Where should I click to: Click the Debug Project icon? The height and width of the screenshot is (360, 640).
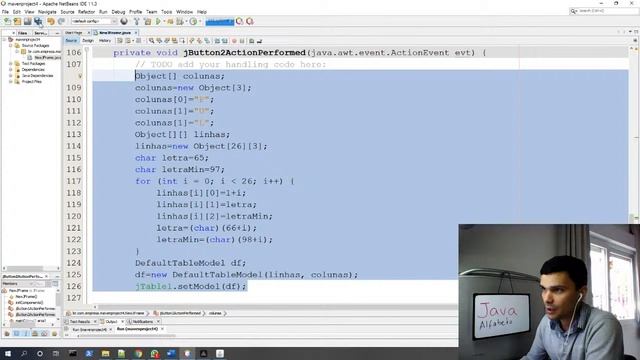pyautogui.click(x=170, y=21)
